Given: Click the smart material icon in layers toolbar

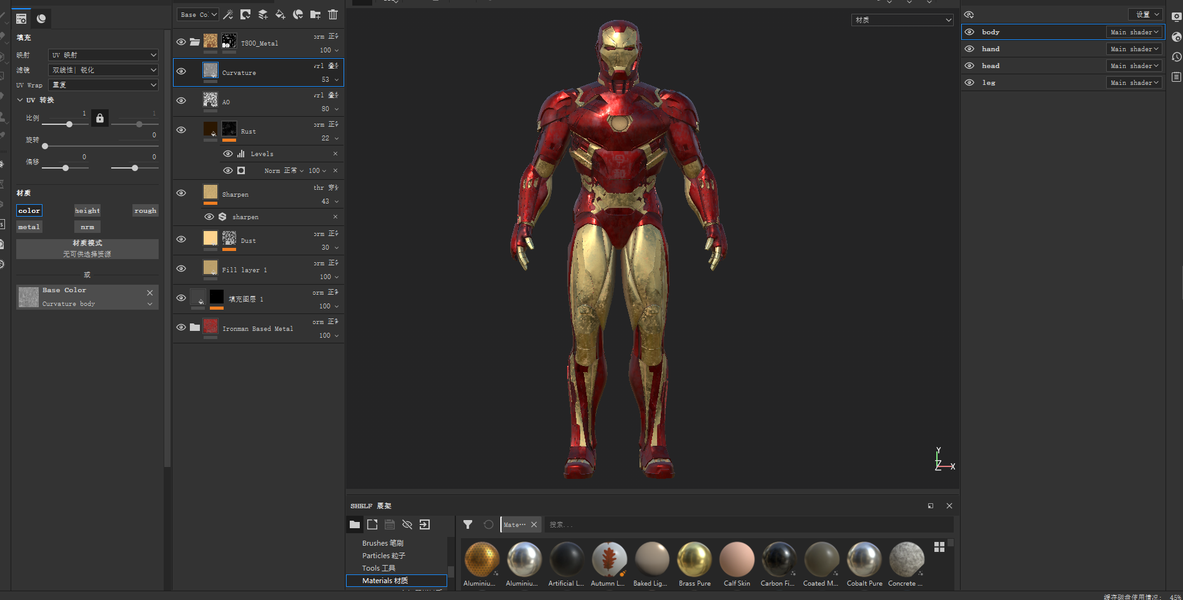Looking at the screenshot, I should tap(298, 14).
